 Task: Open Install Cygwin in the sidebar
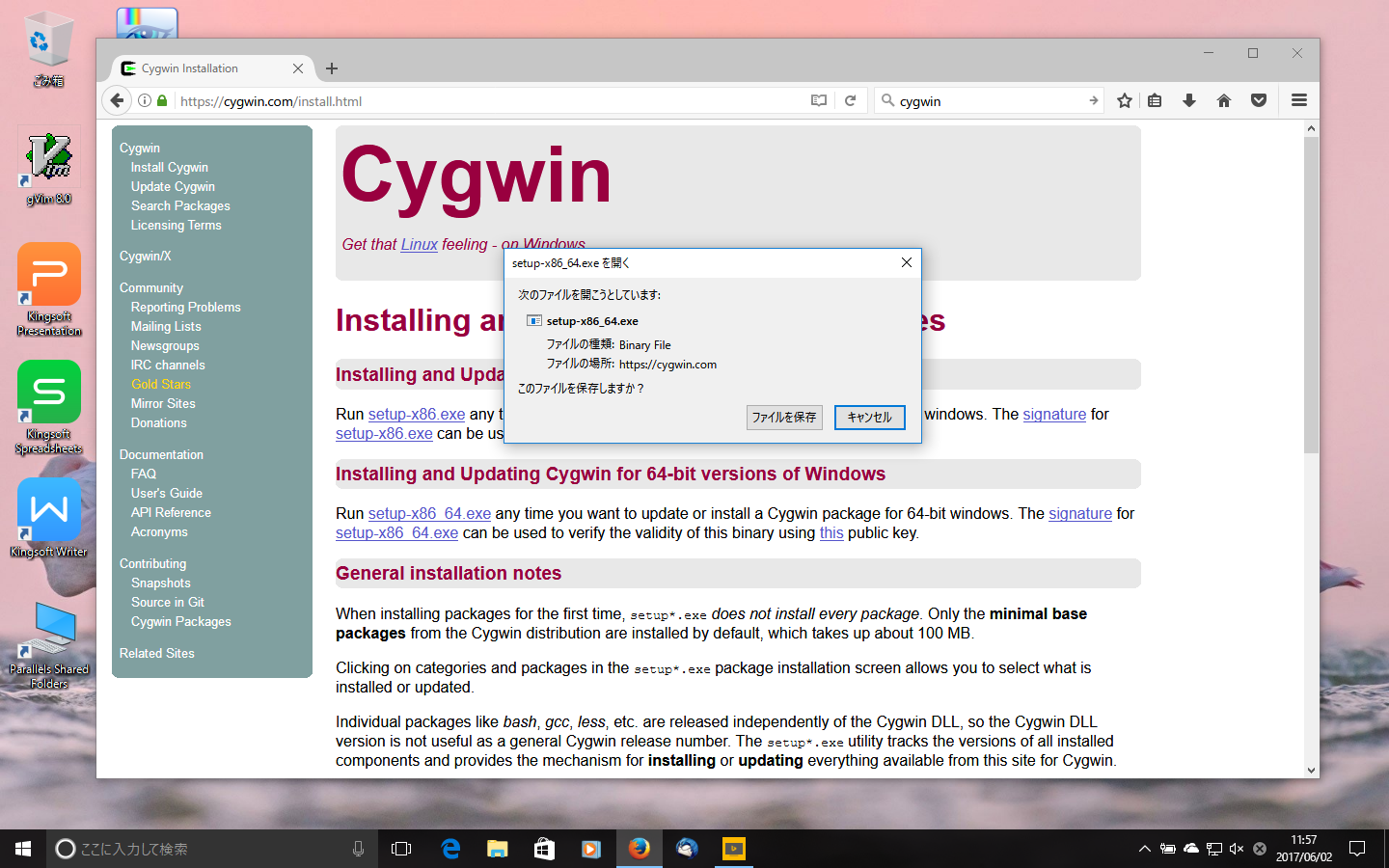[170, 168]
